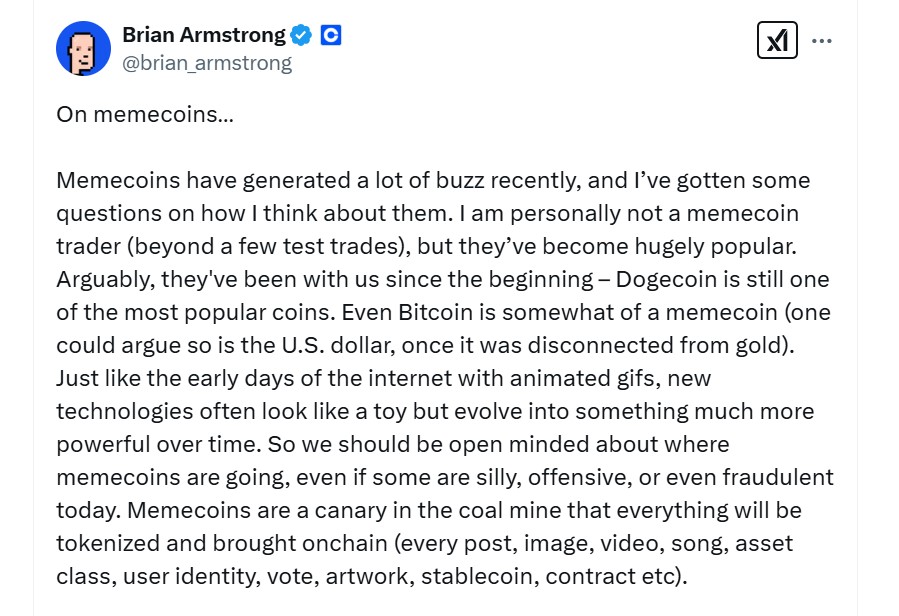899x616 pixels.
Task: Open the three-dot more options menu
Action: click(822, 41)
